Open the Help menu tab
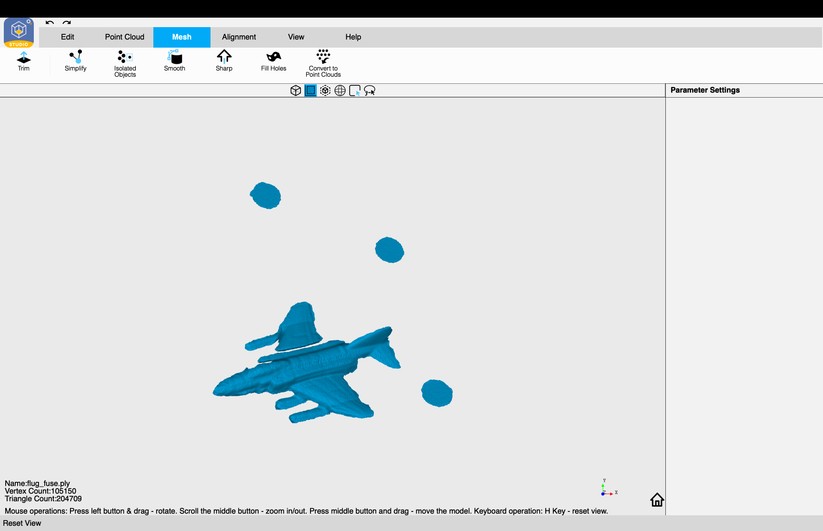 353,37
